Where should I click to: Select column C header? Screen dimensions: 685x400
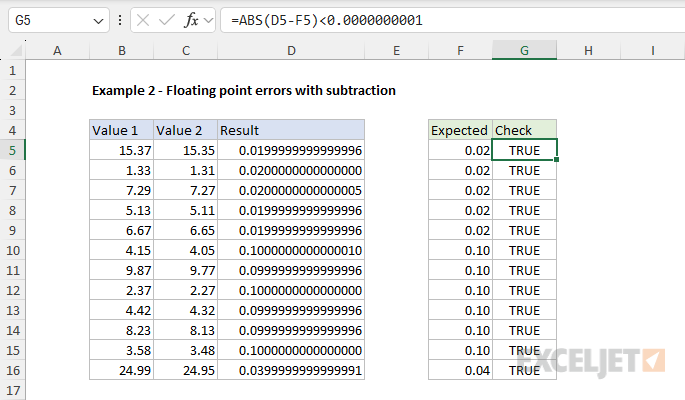pos(186,51)
